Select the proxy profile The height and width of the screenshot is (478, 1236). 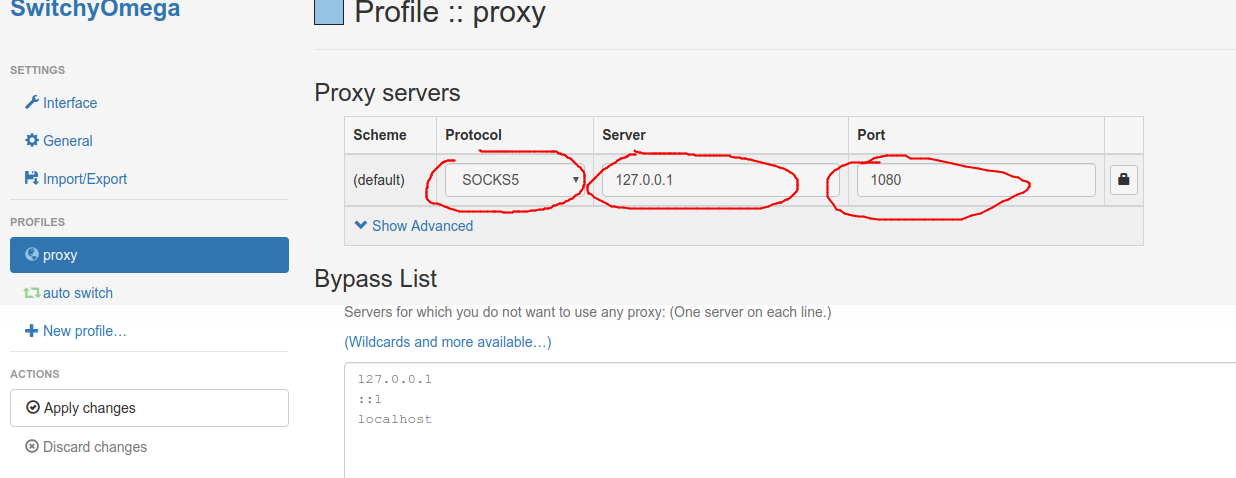click(x=149, y=255)
